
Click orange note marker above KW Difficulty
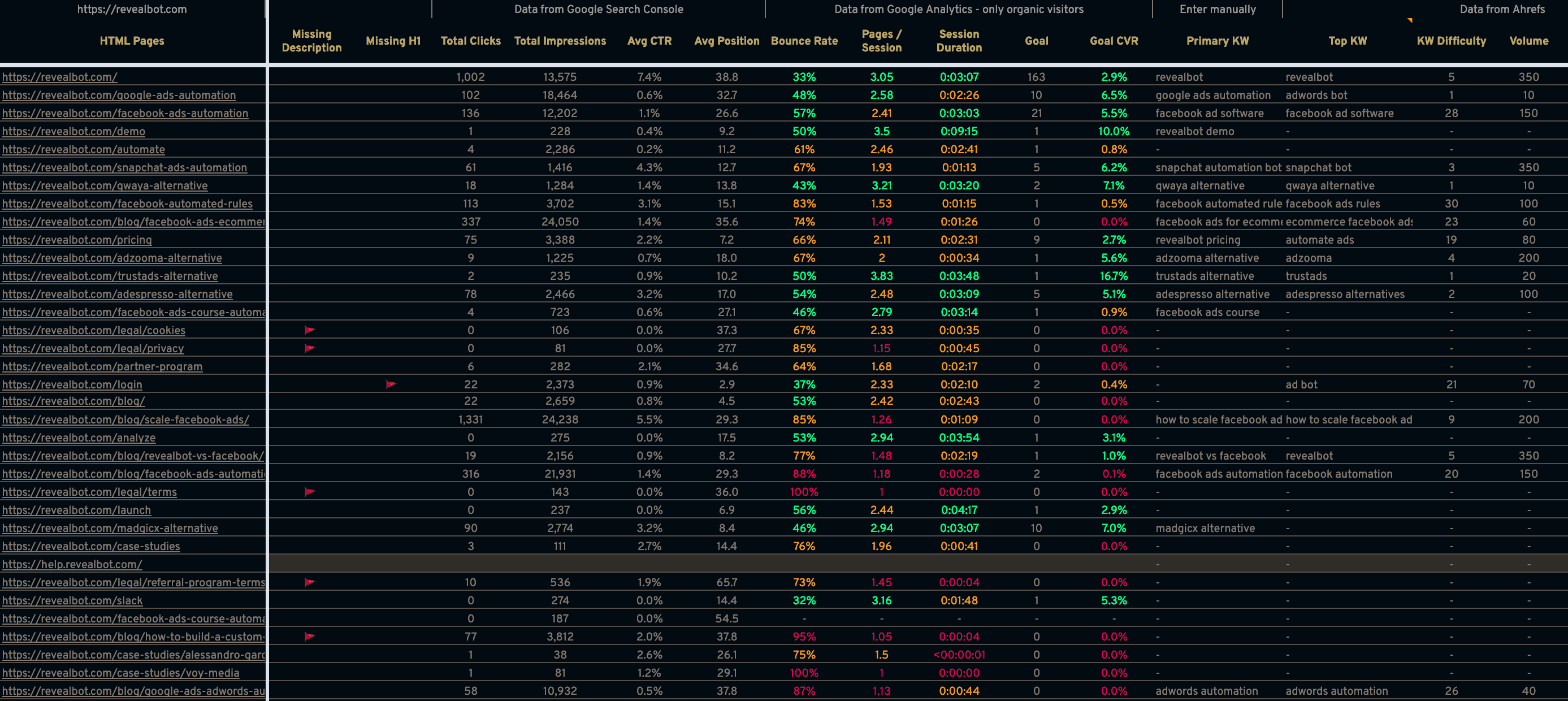point(1410,21)
